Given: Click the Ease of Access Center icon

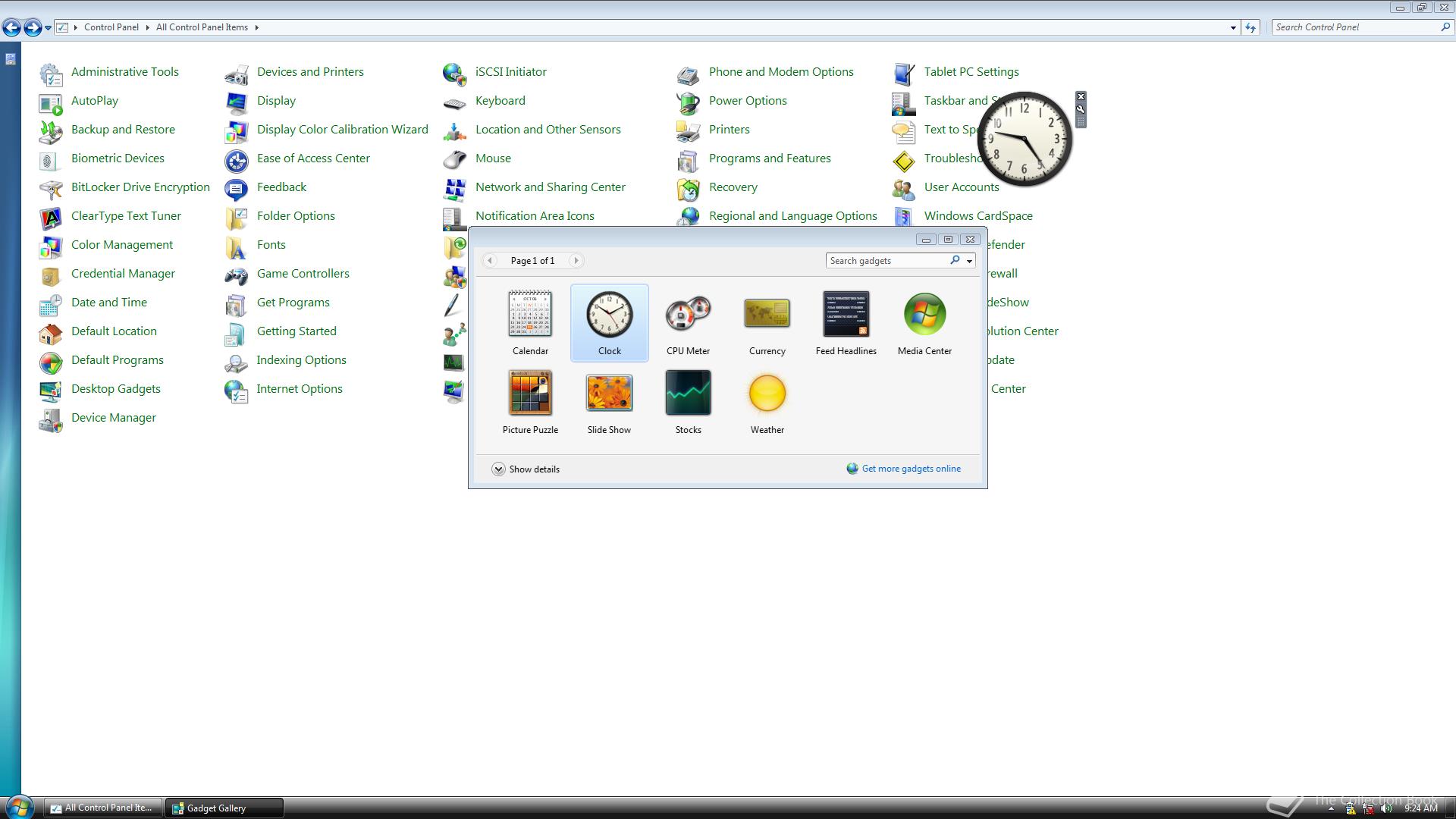Looking at the screenshot, I should 237,160.
